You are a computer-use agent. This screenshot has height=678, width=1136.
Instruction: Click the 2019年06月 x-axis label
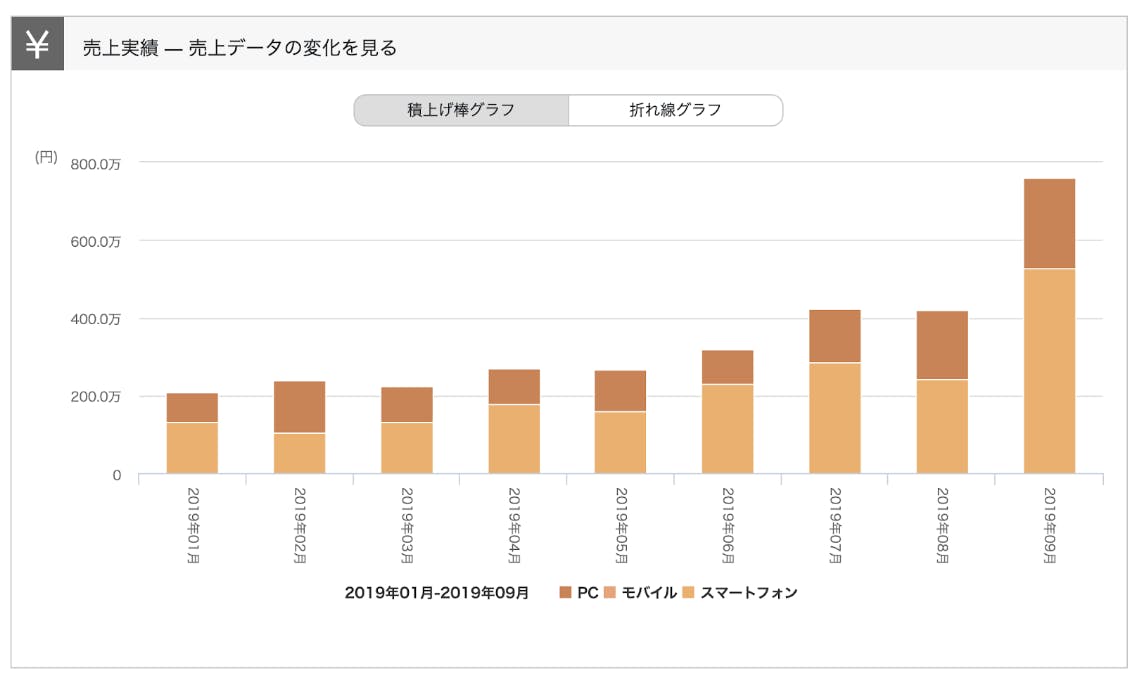(x=728, y=526)
